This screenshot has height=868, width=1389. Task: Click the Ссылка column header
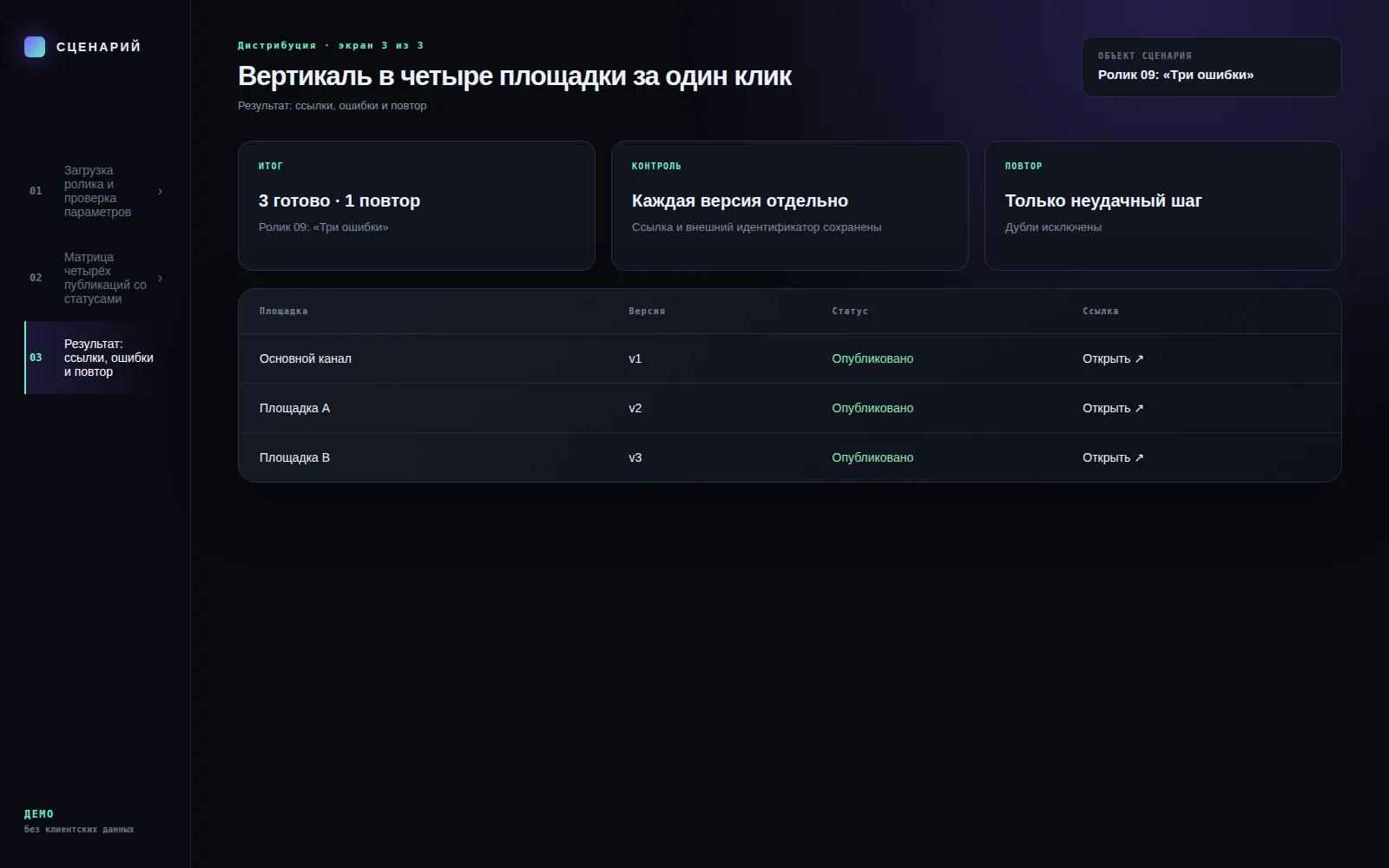coord(1101,311)
